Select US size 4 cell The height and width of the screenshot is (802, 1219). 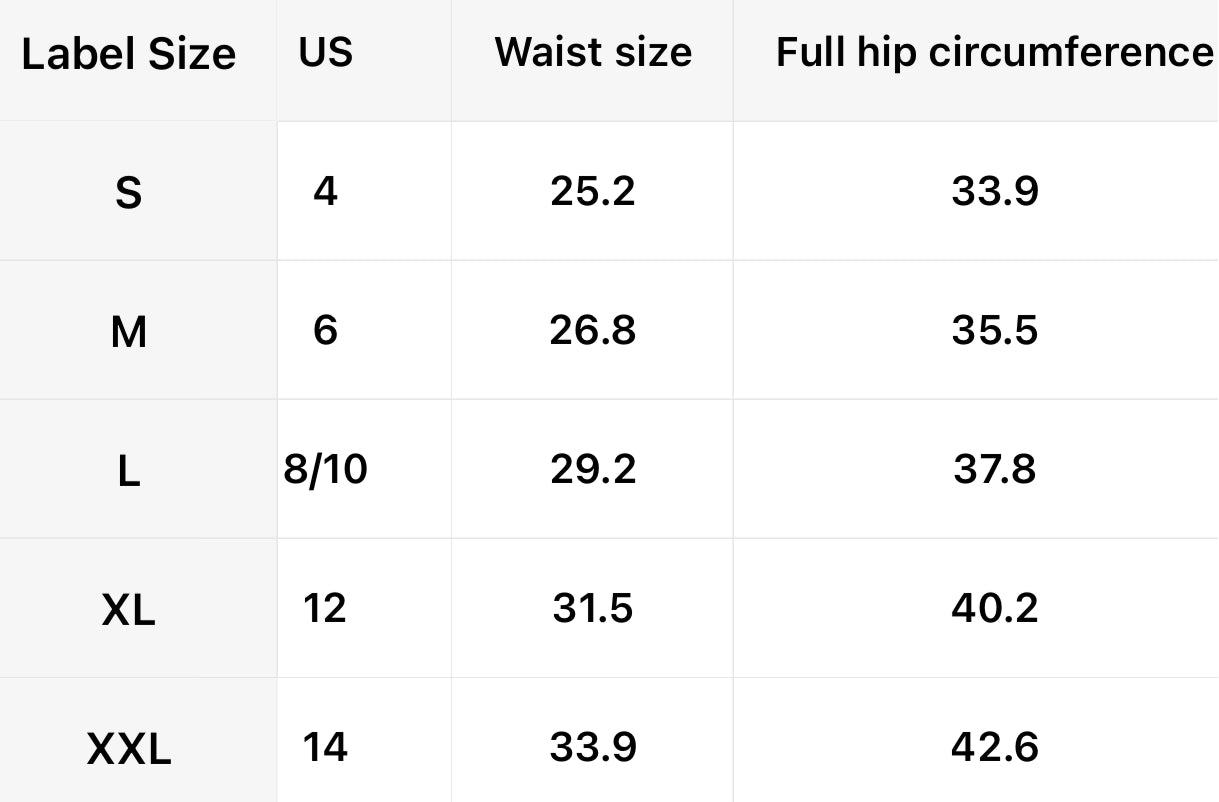pyautogui.click(x=325, y=190)
